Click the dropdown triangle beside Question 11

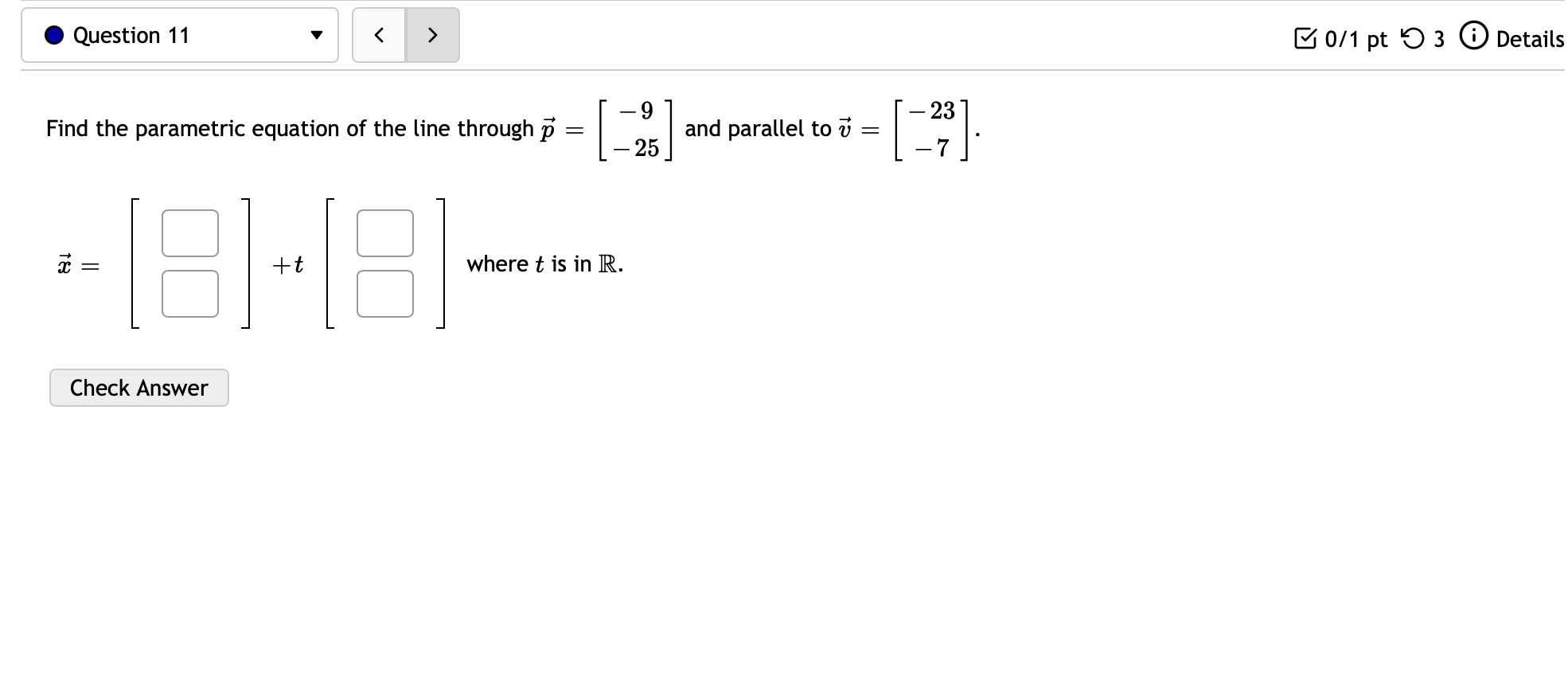pos(318,34)
